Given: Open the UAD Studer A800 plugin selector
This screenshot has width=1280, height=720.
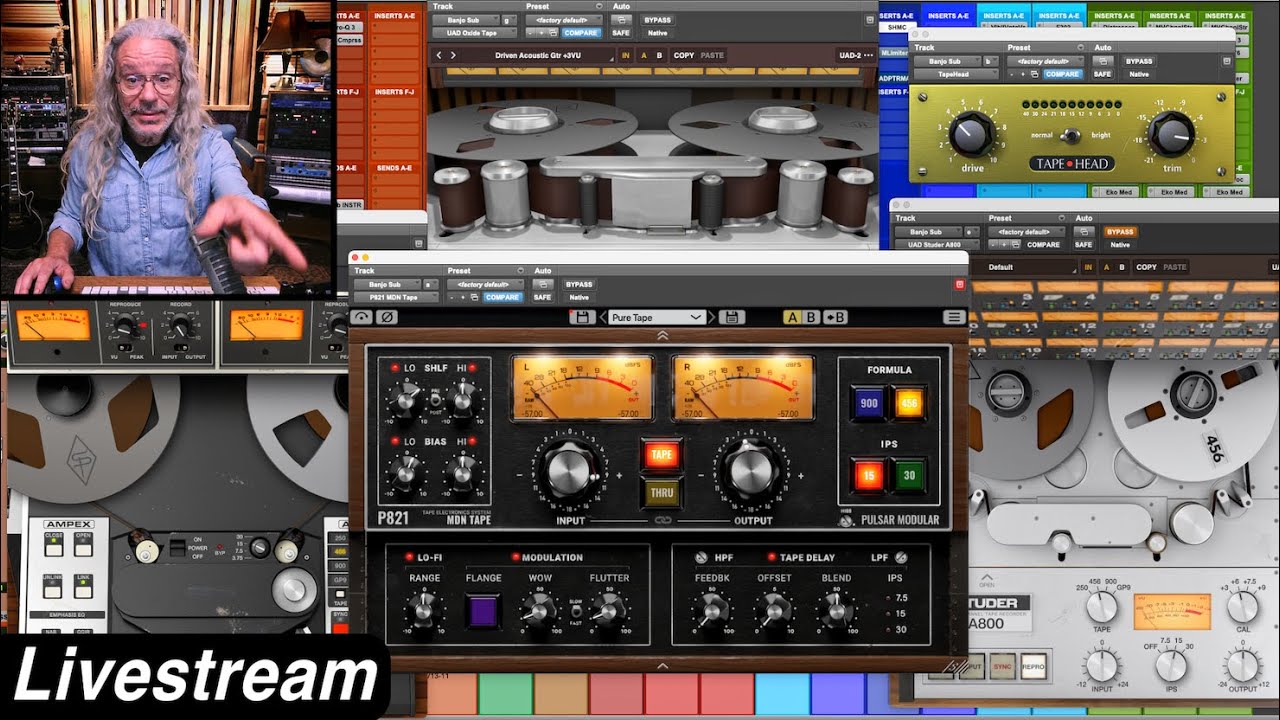Looking at the screenshot, I should (938, 244).
